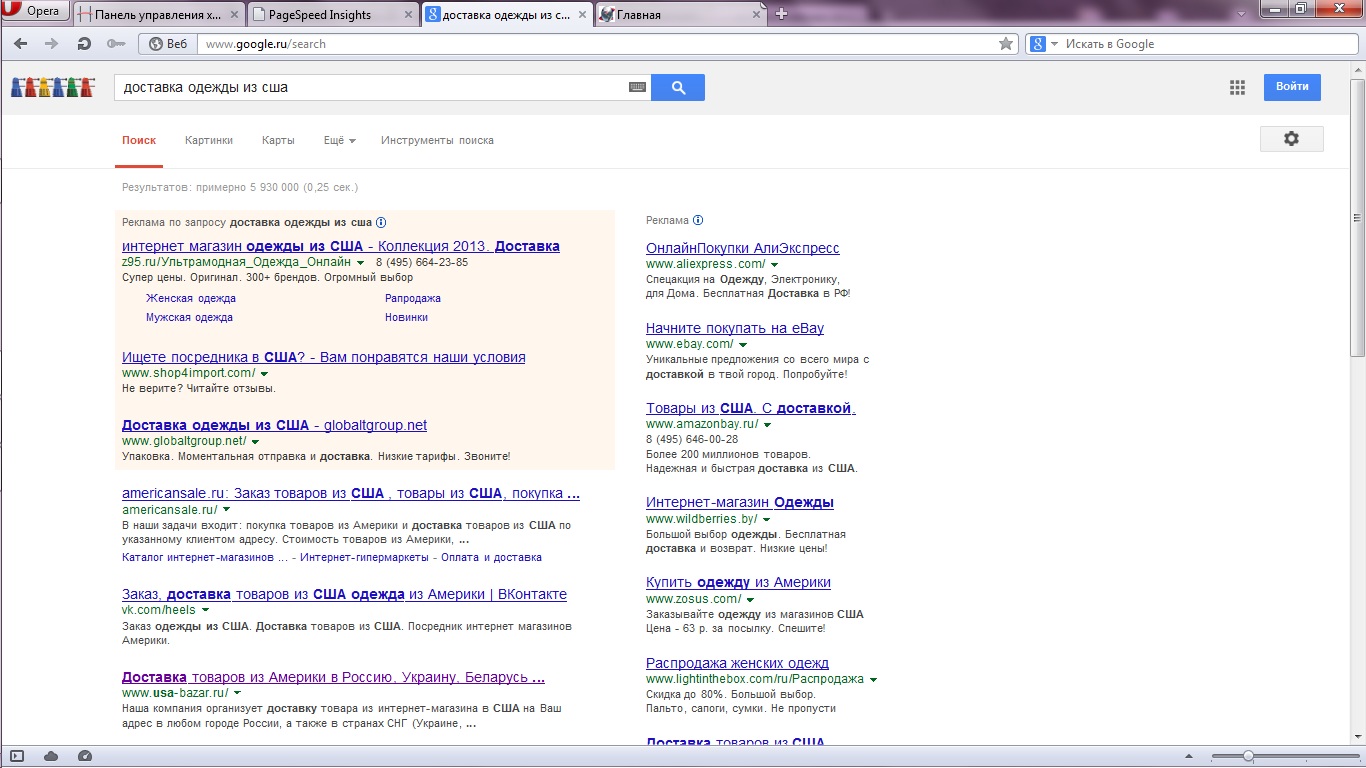
Task: Select the Картинки search tab
Action: point(209,141)
